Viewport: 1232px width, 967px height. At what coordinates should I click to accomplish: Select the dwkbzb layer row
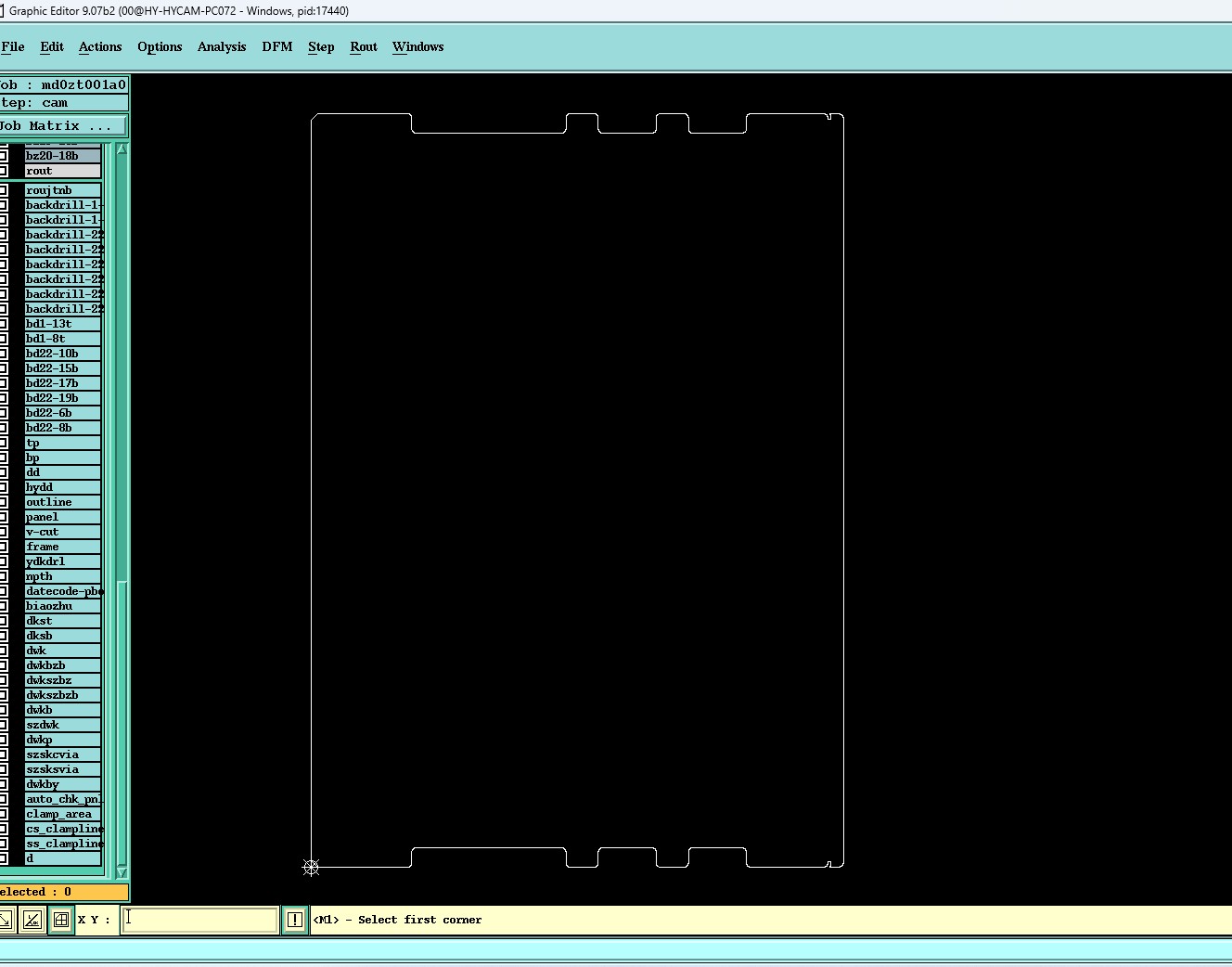63,665
